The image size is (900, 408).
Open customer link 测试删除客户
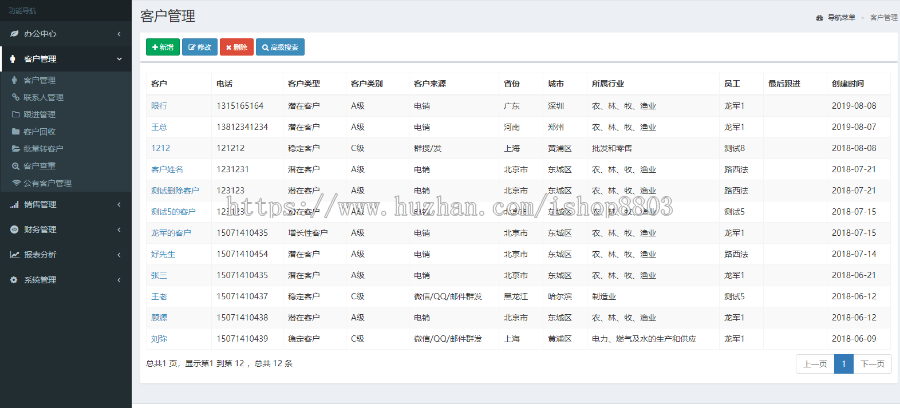(175, 191)
